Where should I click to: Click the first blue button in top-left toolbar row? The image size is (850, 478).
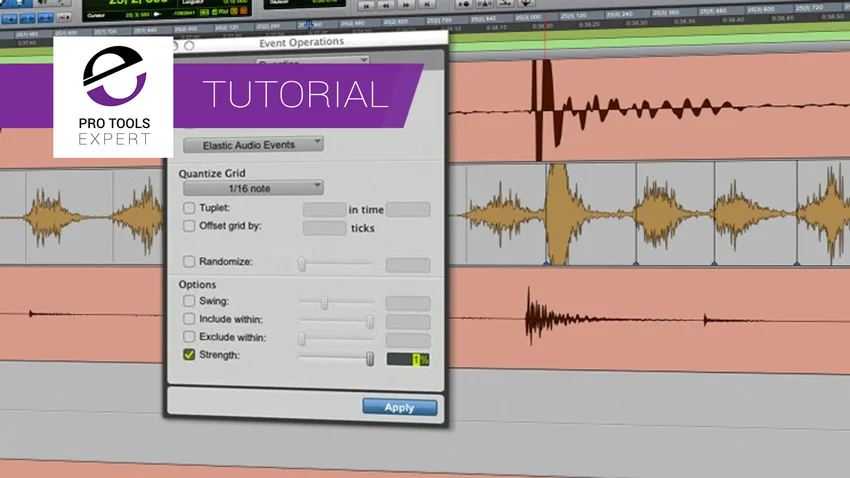(9, 19)
